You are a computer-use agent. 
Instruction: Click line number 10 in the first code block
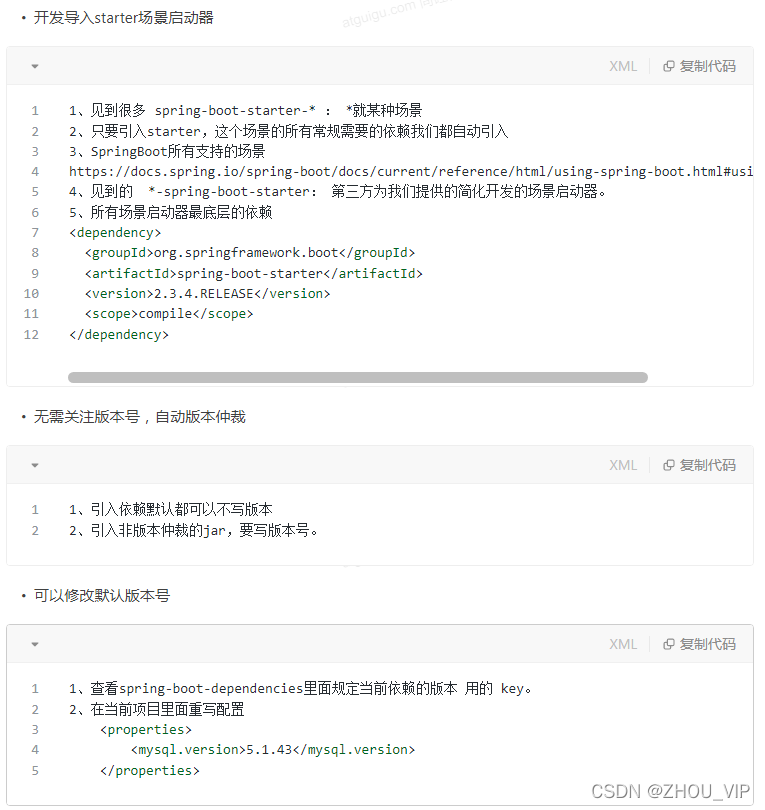pyautogui.click(x=31, y=294)
